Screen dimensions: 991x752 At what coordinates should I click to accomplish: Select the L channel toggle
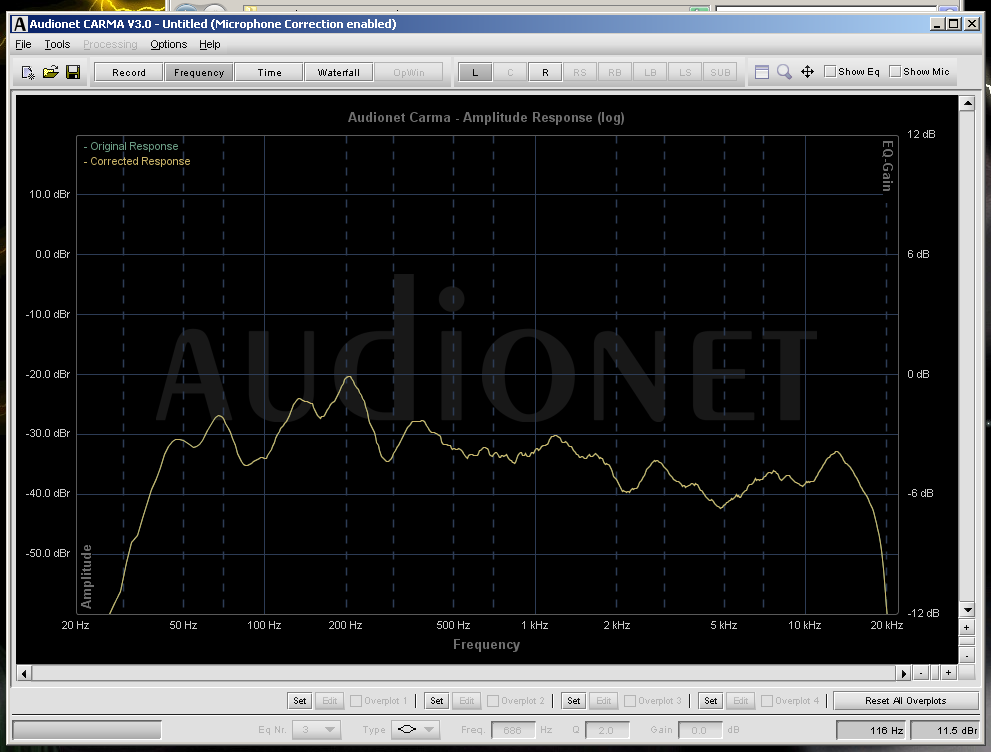click(475, 73)
